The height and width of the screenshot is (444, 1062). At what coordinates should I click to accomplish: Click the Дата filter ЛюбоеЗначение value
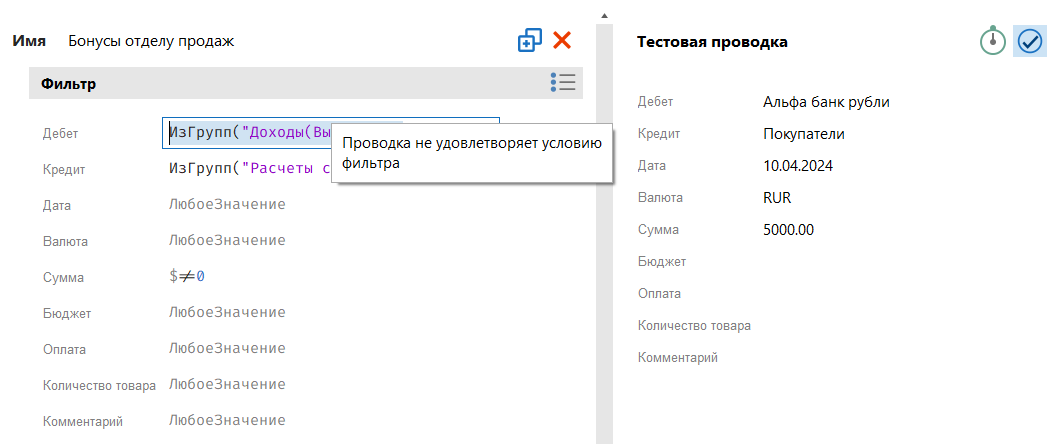click(227, 205)
